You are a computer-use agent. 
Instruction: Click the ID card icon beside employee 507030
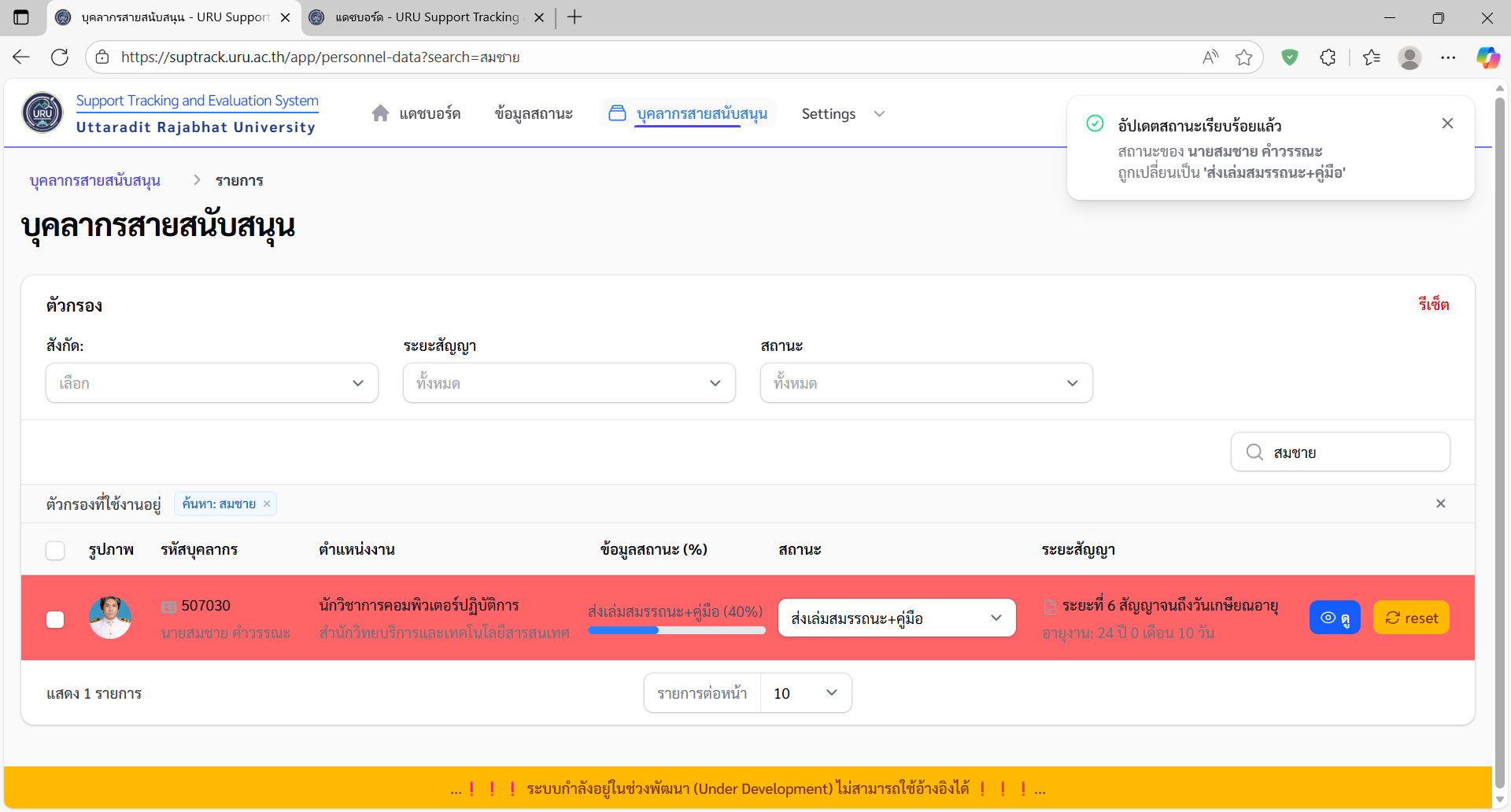pos(168,606)
